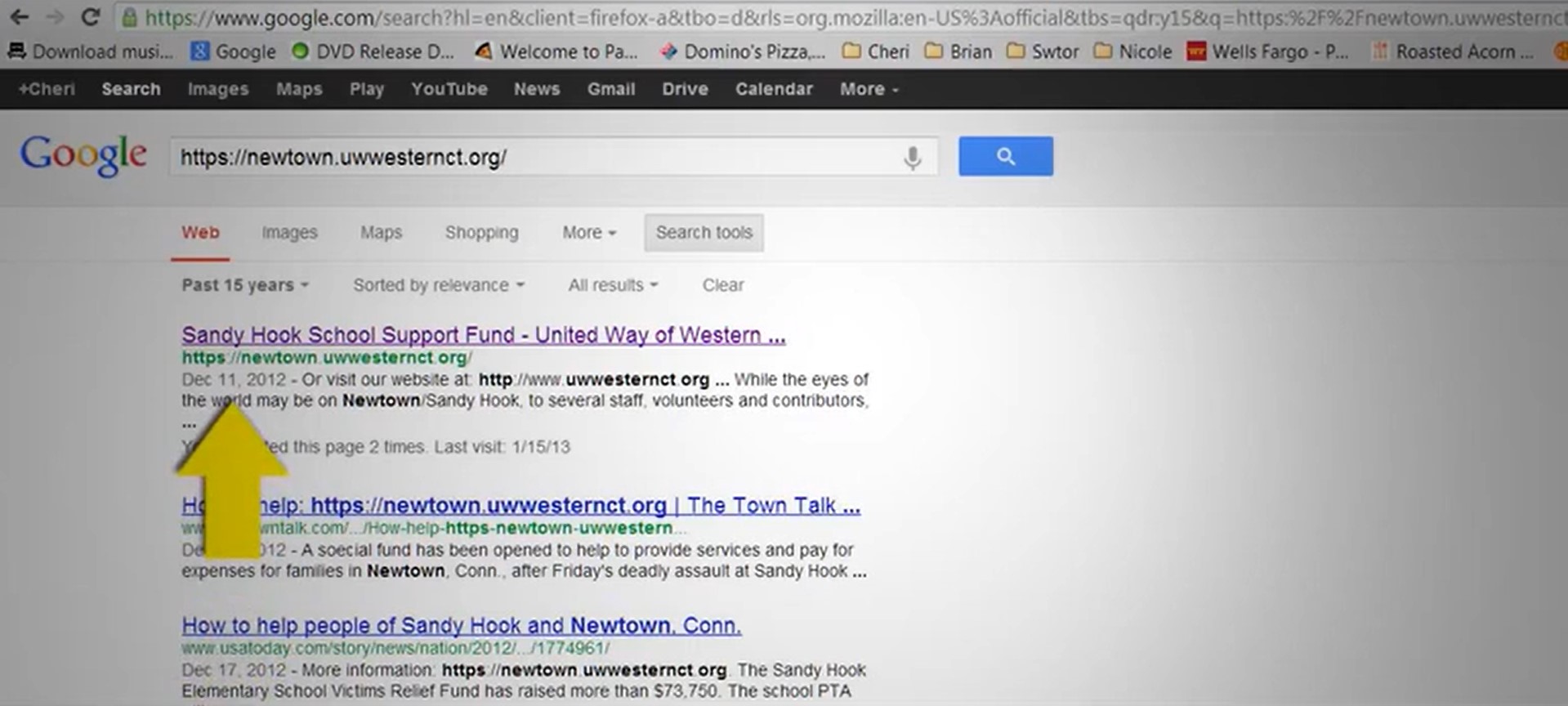1568x706 pixels.
Task: Open the Wells Fargo bookmark
Action: click(1267, 51)
